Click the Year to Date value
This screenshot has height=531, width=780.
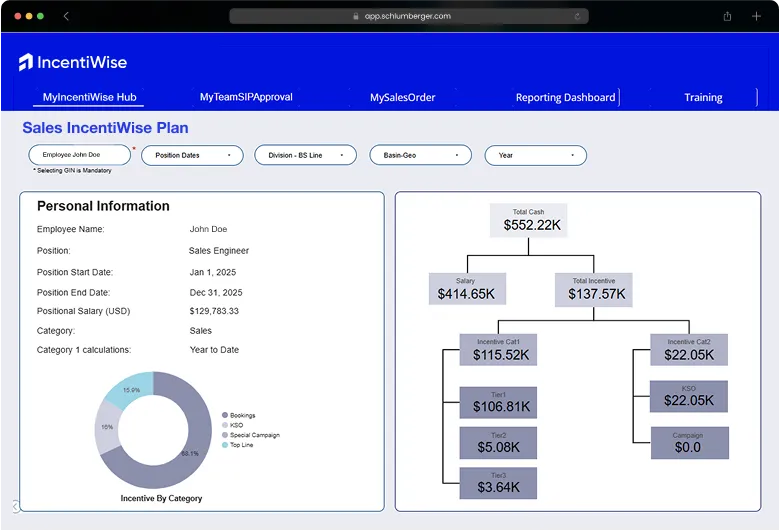click(x=214, y=350)
